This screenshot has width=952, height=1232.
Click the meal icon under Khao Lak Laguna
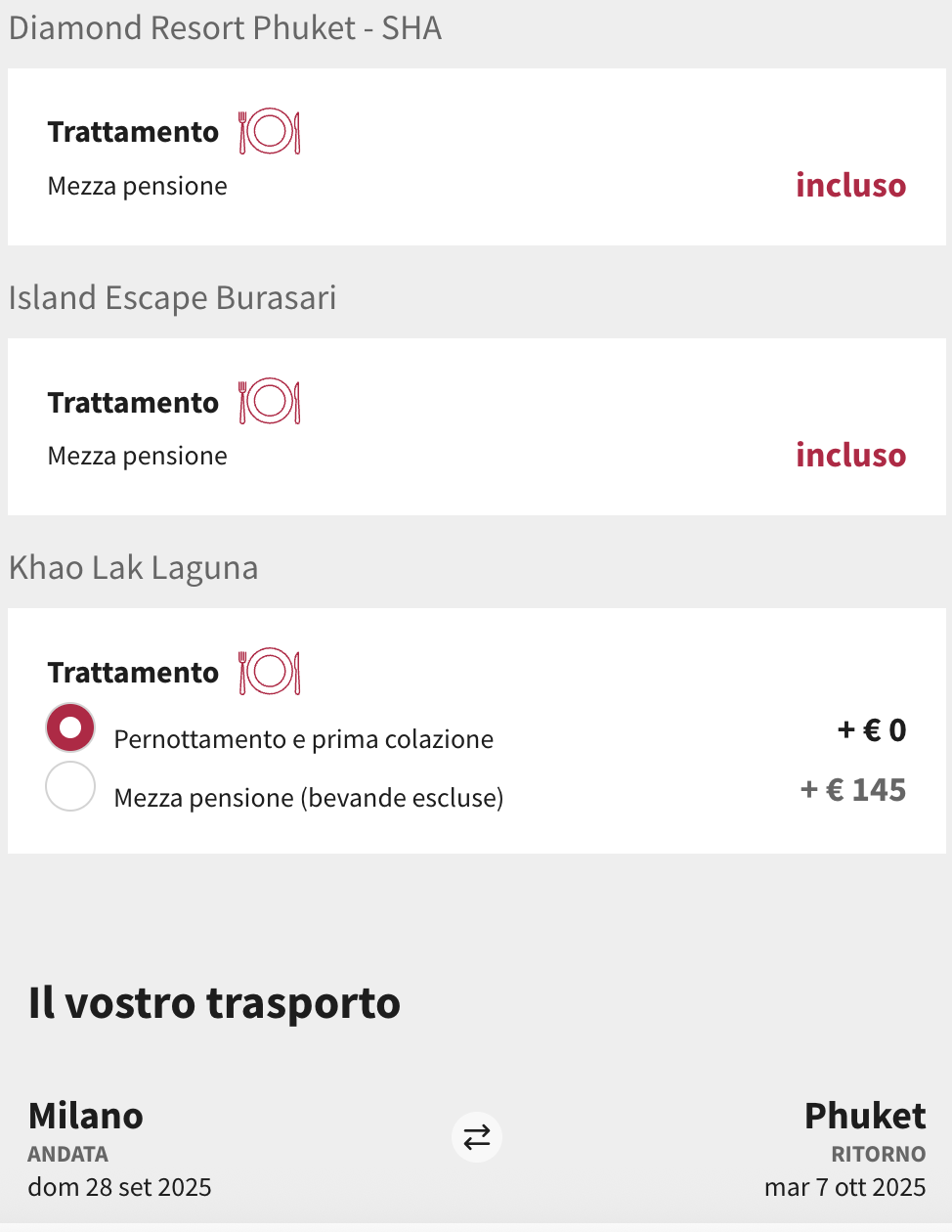pyautogui.click(x=270, y=672)
